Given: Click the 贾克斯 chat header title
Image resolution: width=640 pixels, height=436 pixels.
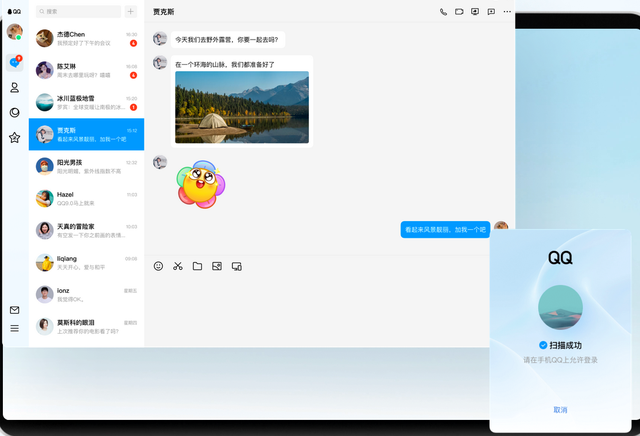Looking at the screenshot, I should (x=164, y=12).
